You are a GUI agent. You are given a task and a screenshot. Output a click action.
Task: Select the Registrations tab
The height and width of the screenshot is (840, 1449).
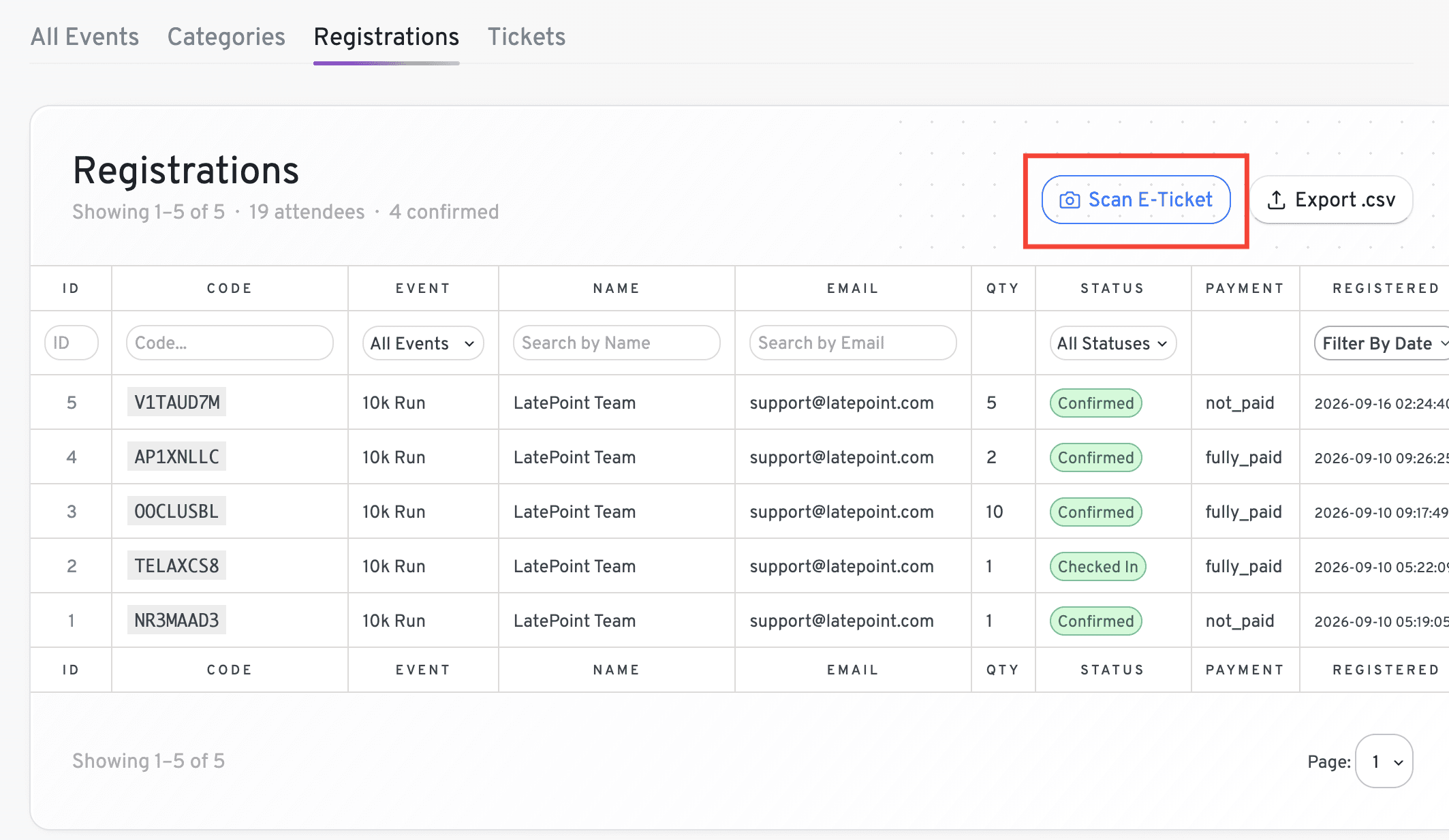click(x=386, y=37)
